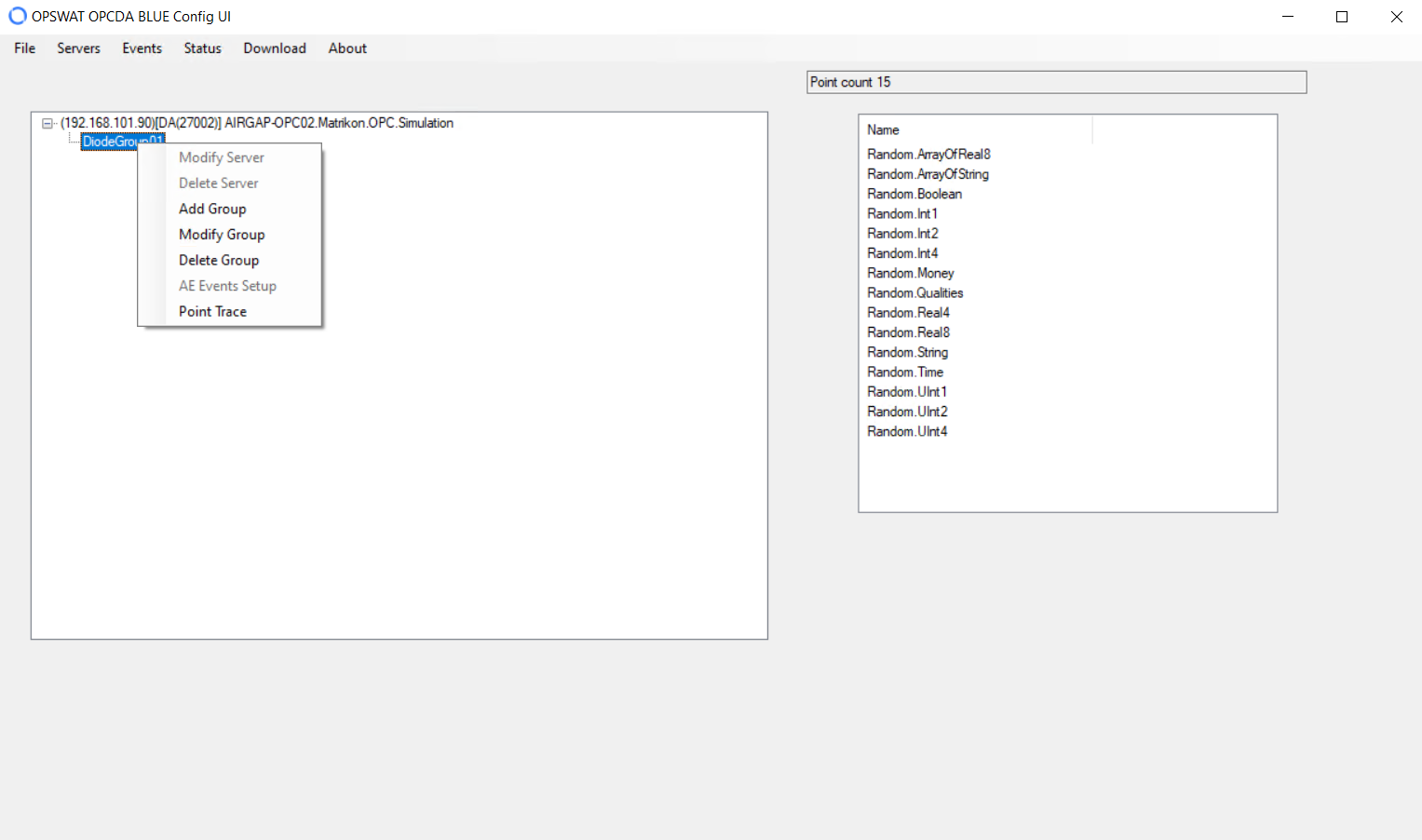Click the disabled AE Events Setup entry
The height and width of the screenshot is (840, 1422).
tap(229, 286)
